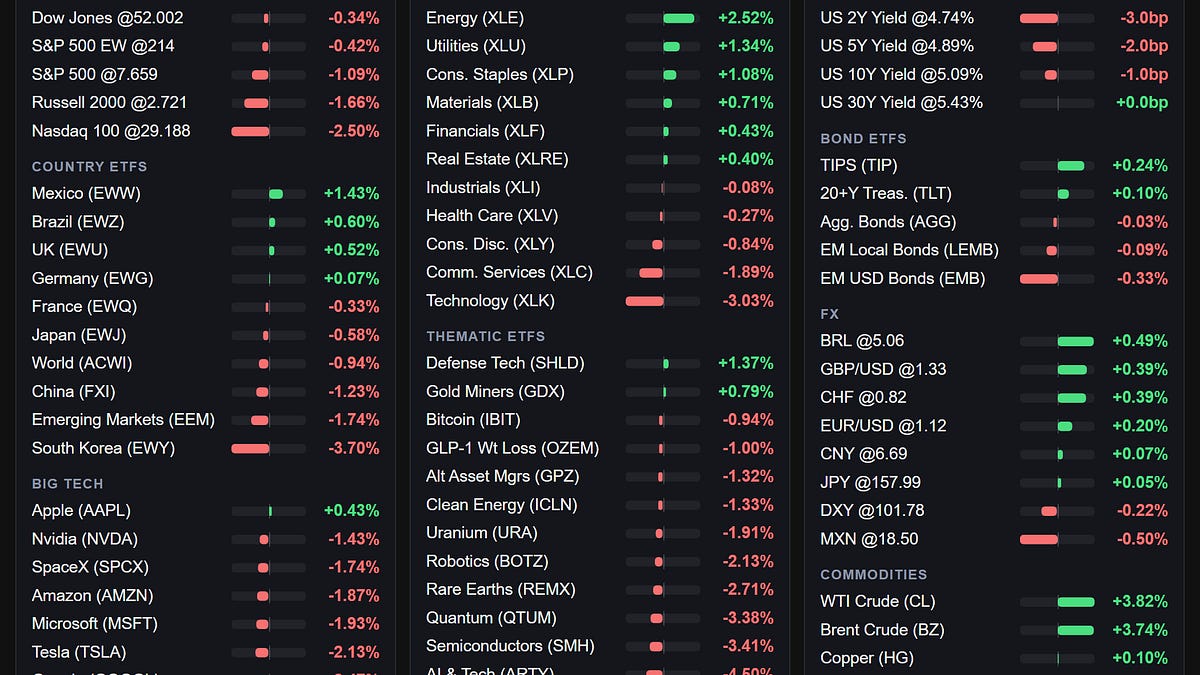Select Apple (AAPL) row label
The width and height of the screenshot is (1200, 675).
coord(81,511)
